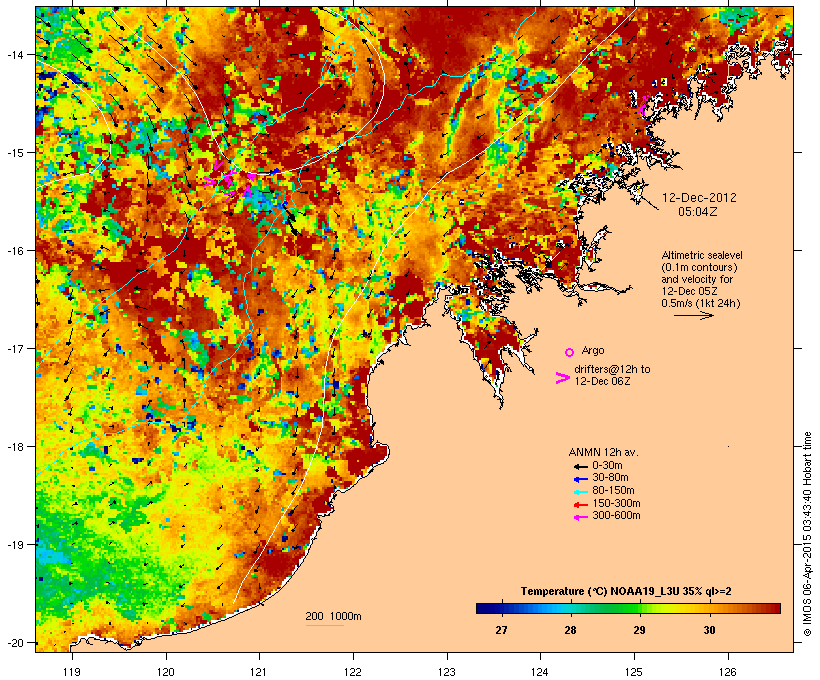Image resolution: width=820 pixels, height=680 pixels.
Task: Click the black 0-30m legend arrow
Action: click(580, 467)
